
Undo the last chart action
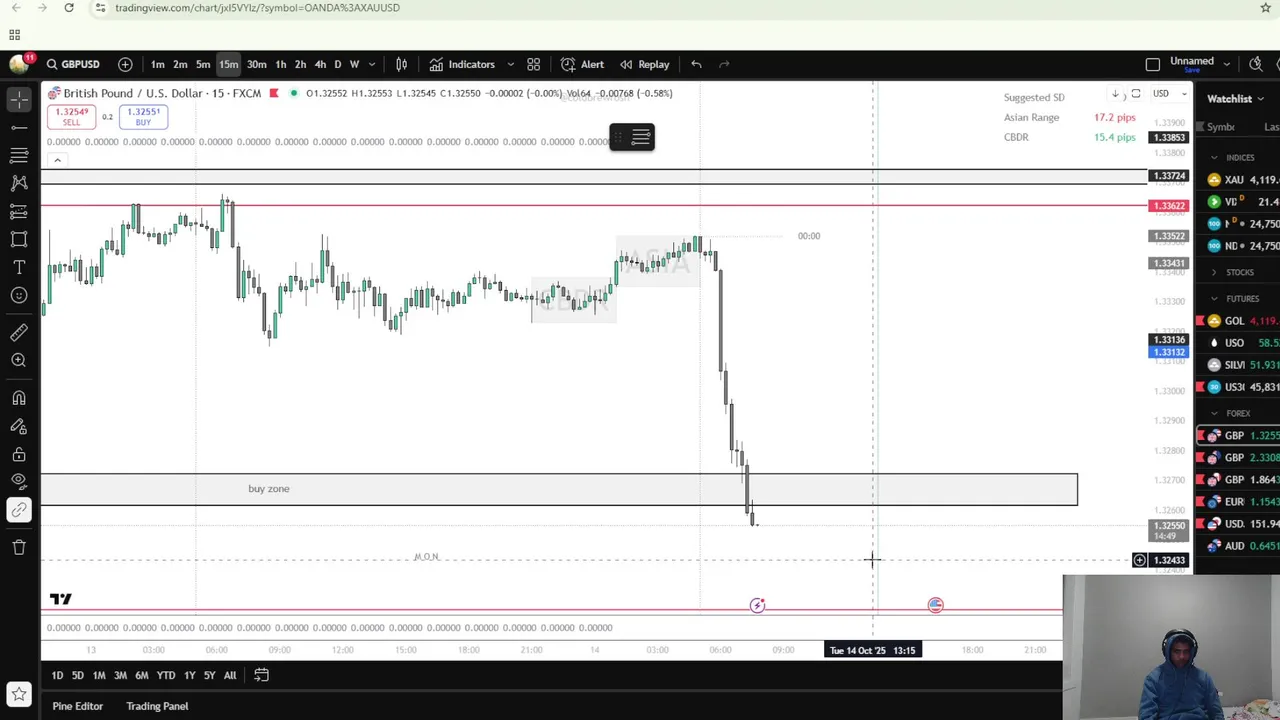click(696, 64)
